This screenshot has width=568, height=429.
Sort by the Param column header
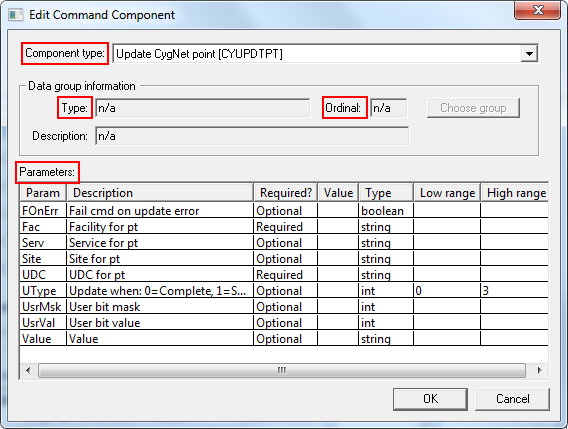pyautogui.click(x=43, y=193)
